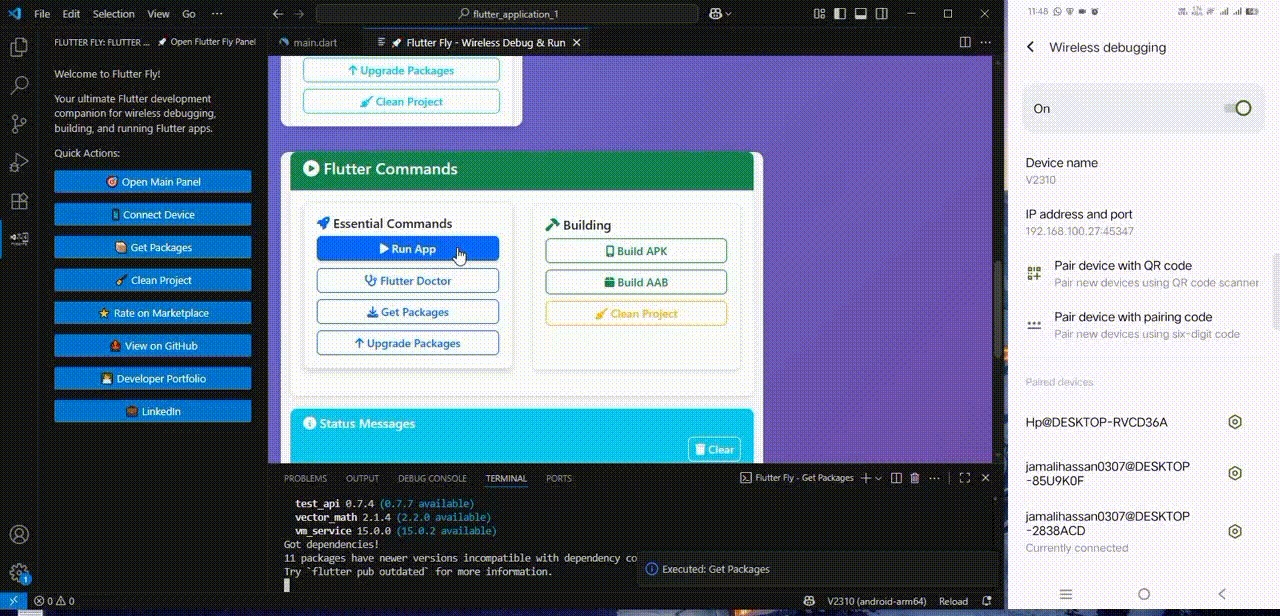
Task: Go back with the navigation arrow
Action: pyautogui.click(x=278, y=14)
